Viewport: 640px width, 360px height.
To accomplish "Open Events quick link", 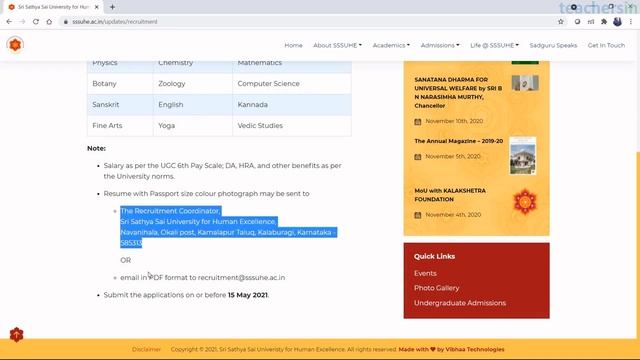I will point(425,273).
